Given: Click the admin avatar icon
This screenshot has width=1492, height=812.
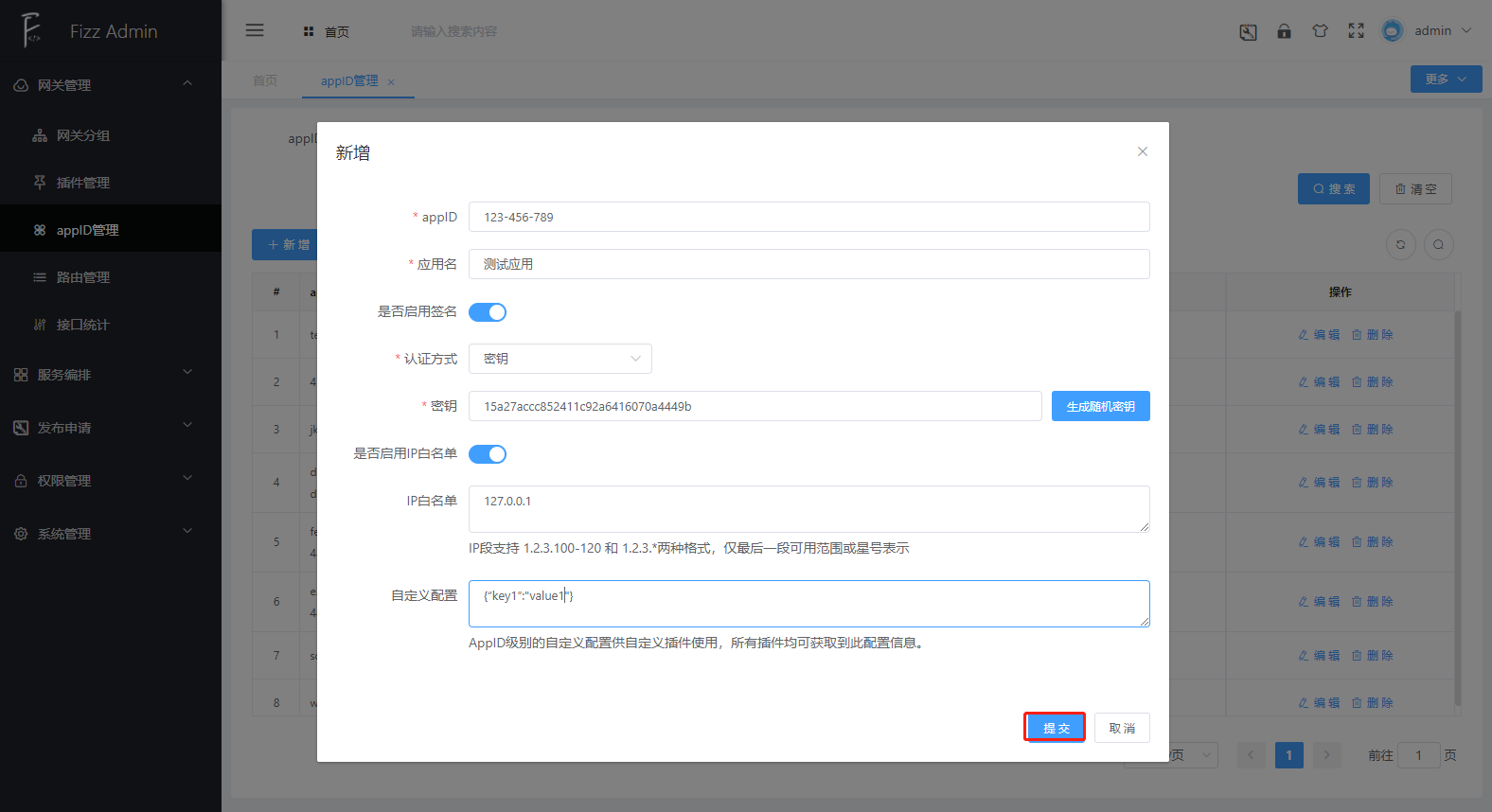Looking at the screenshot, I should (1392, 31).
